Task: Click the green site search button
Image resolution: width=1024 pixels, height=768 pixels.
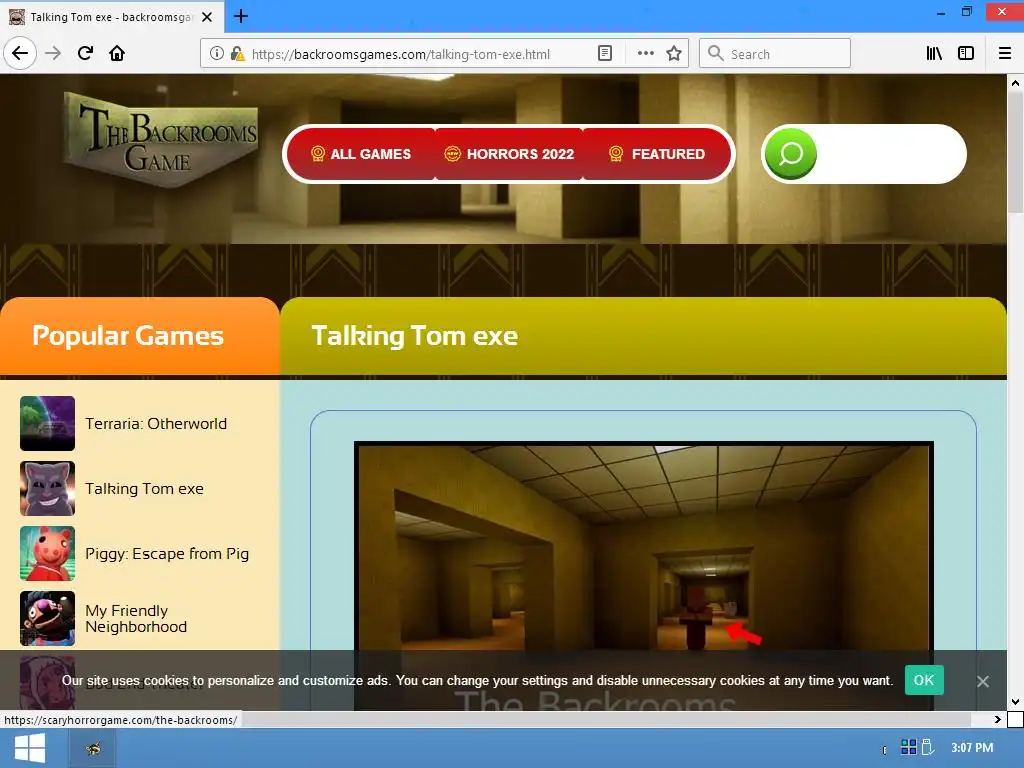Action: click(791, 154)
